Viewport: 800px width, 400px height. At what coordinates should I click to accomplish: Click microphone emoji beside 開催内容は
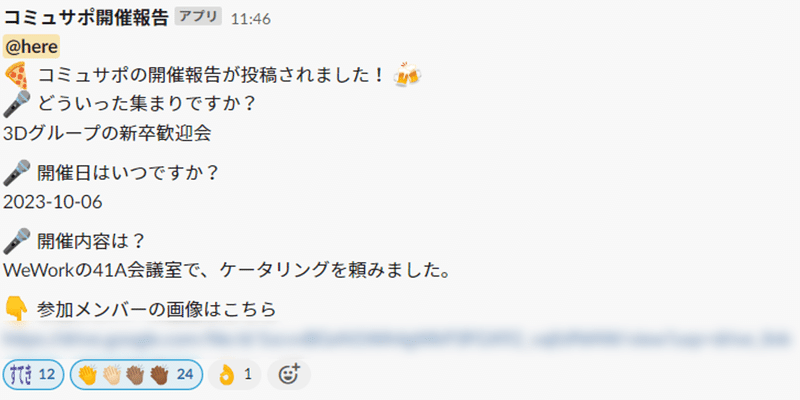click(17, 241)
